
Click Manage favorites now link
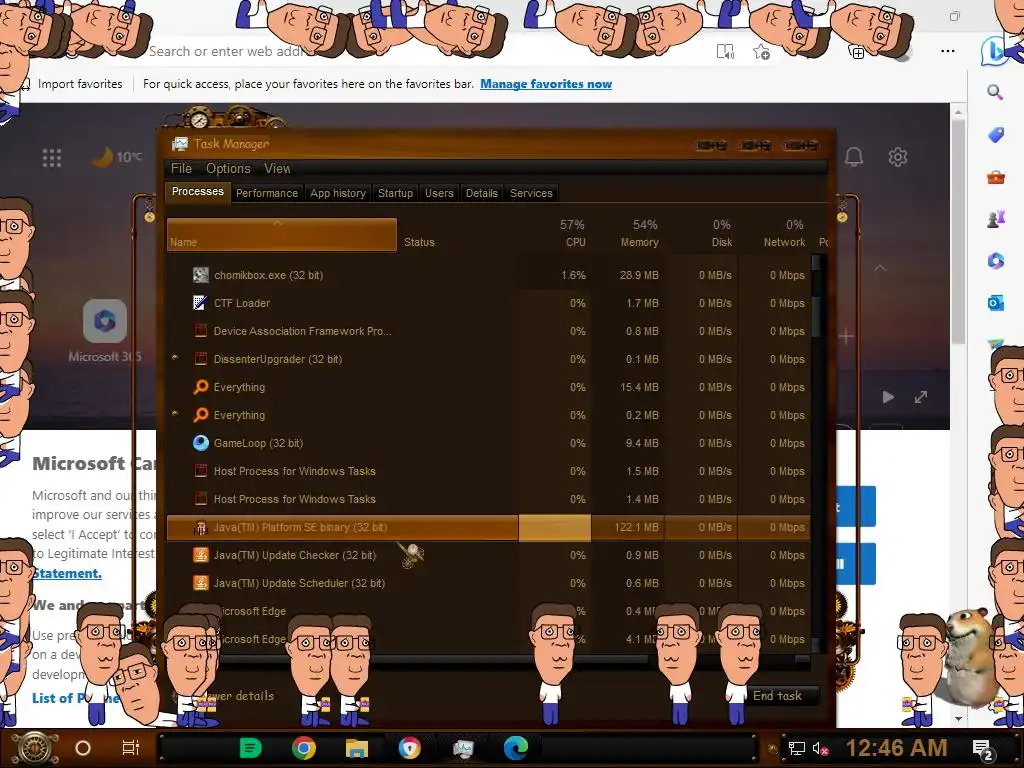click(546, 84)
